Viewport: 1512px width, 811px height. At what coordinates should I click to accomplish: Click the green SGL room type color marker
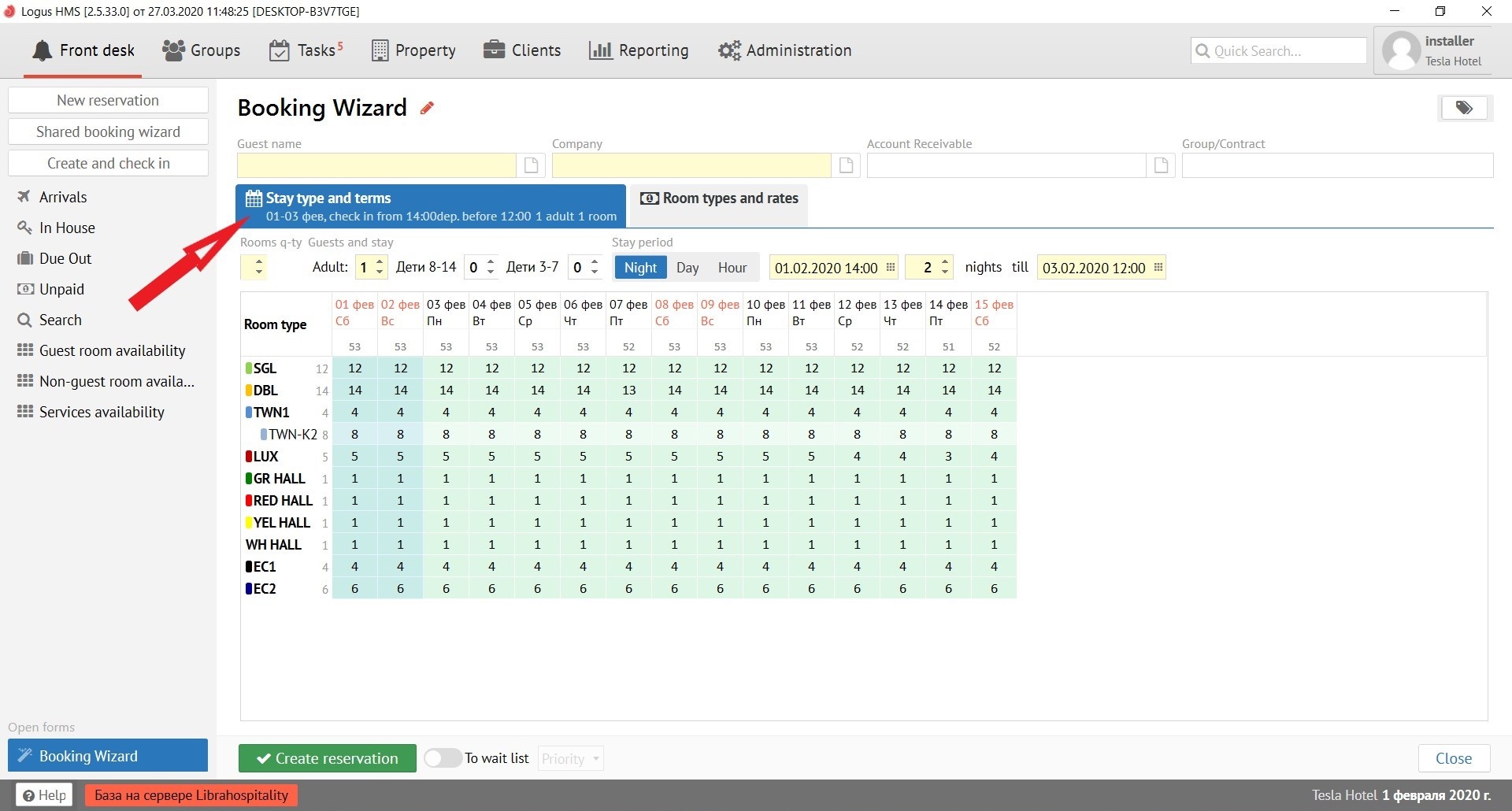pyautogui.click(x=249, y=368)
